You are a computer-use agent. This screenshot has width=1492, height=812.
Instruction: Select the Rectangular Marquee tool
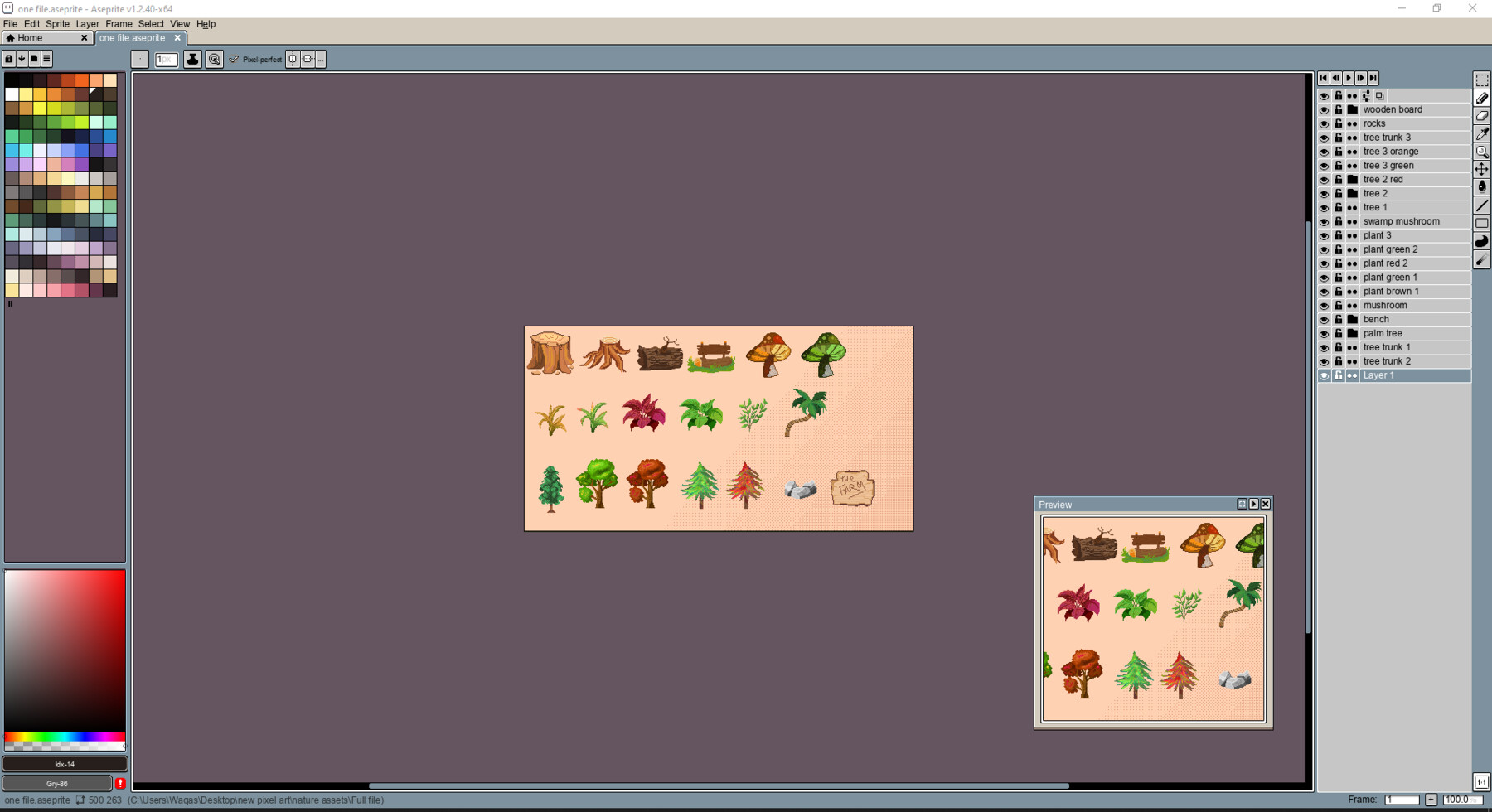pos(1483,80)
